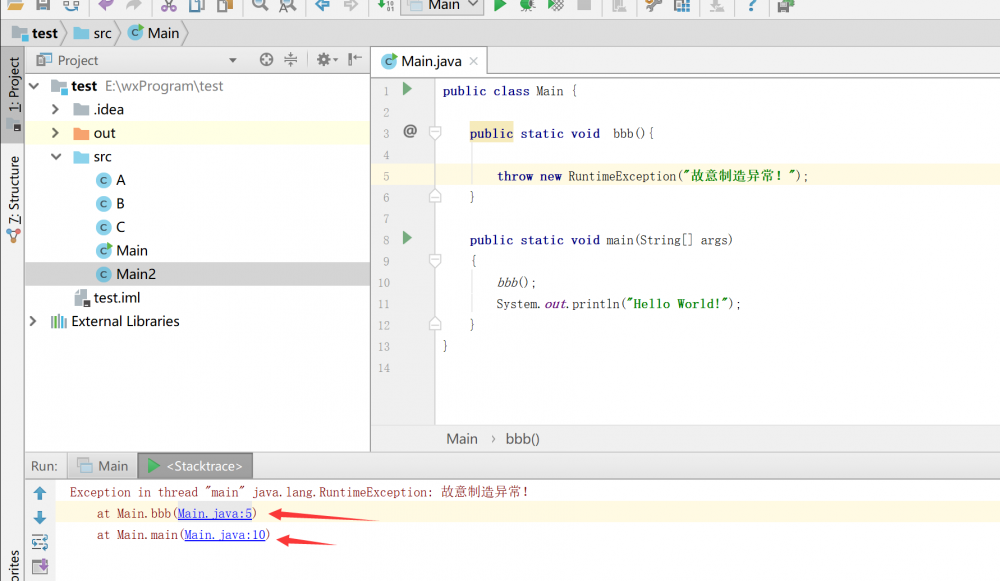The image size is (1000, 581).
Task: Open Main.java:5 from the stack trace link
Action: 214,513
